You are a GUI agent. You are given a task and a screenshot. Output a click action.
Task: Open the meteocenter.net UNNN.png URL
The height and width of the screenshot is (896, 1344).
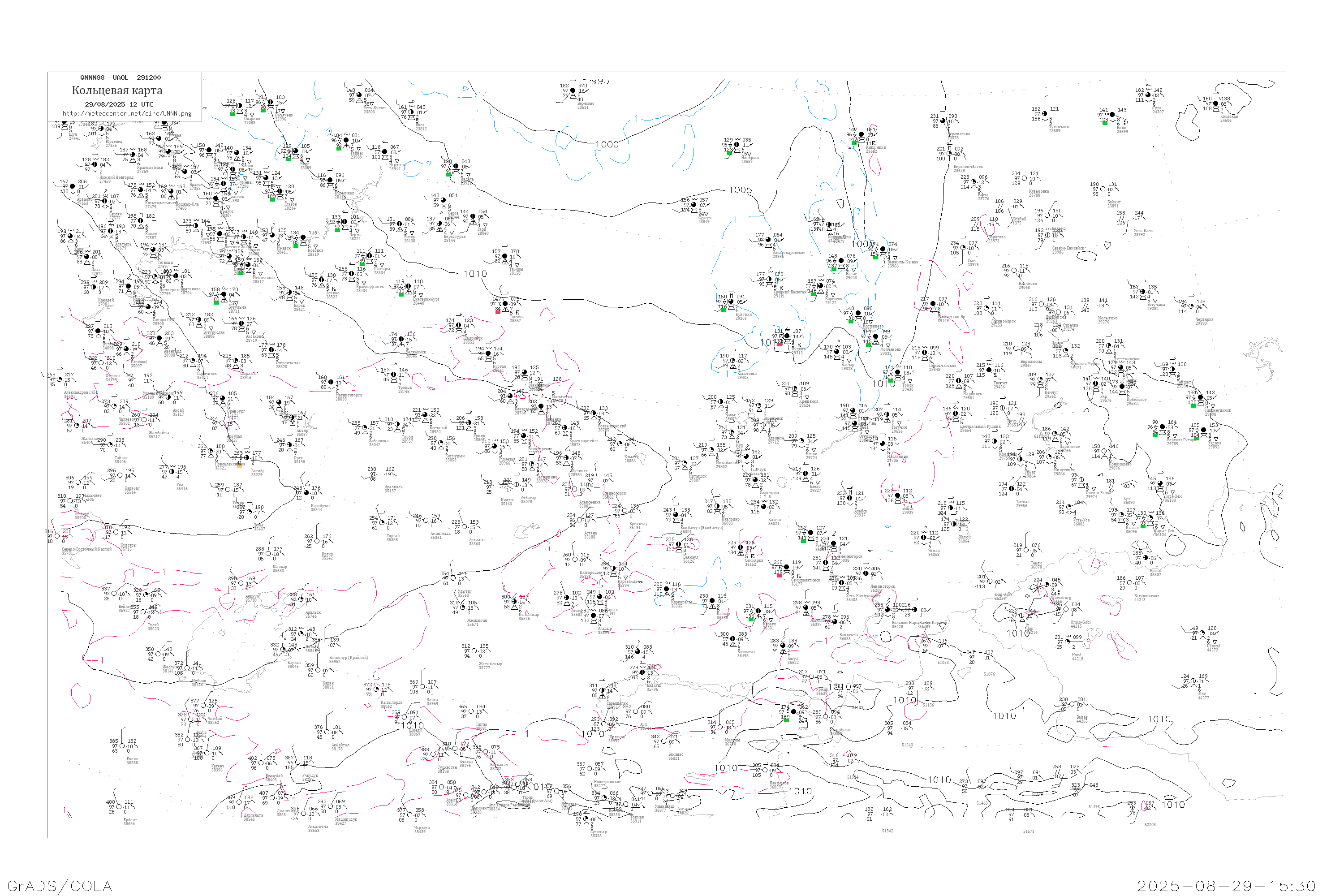pos(127,114)
